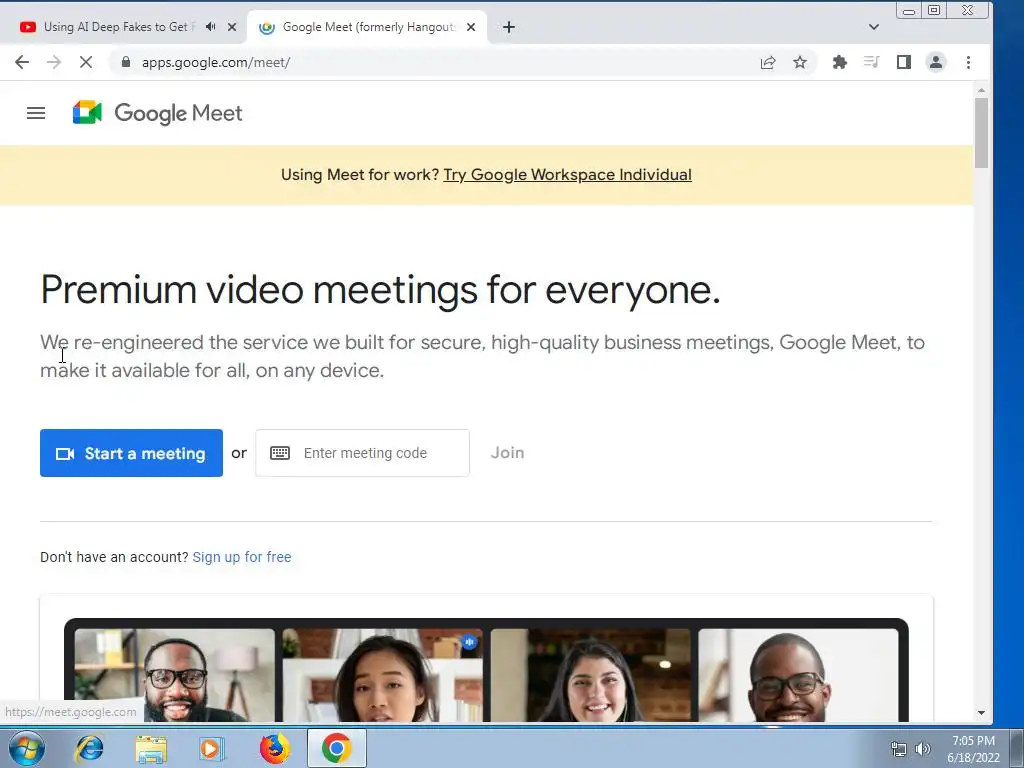Close the Google Meet tab
The height and width of the screenshot is (768, 1024).
pos(471,27)
